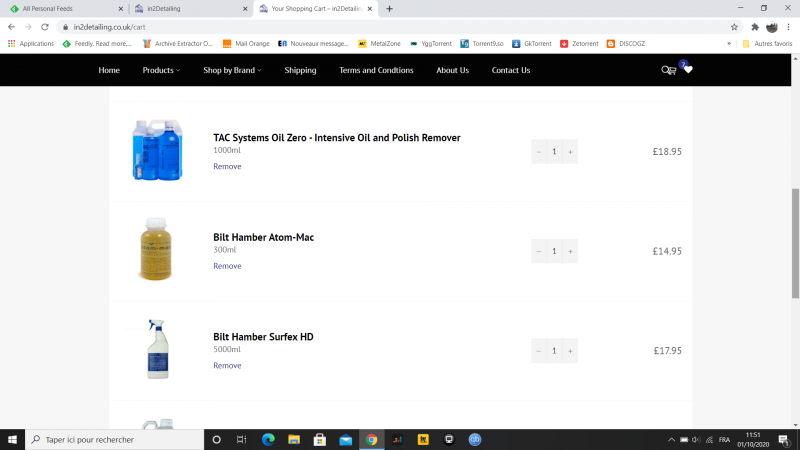Open a new browser tab
This screenshot has width=800, height=450.
389,9
